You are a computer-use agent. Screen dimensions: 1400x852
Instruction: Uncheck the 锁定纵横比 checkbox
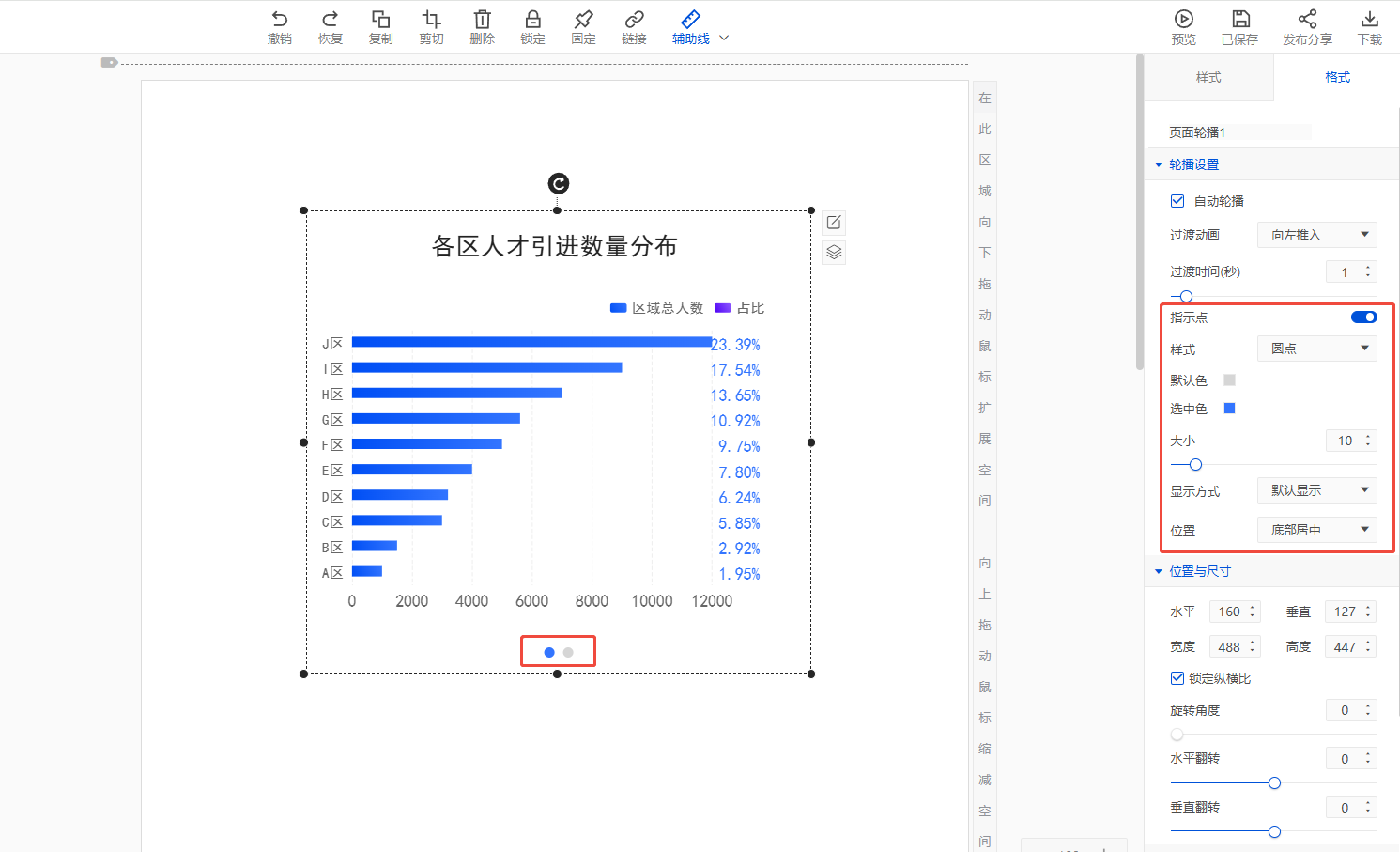pos(1177,678)
